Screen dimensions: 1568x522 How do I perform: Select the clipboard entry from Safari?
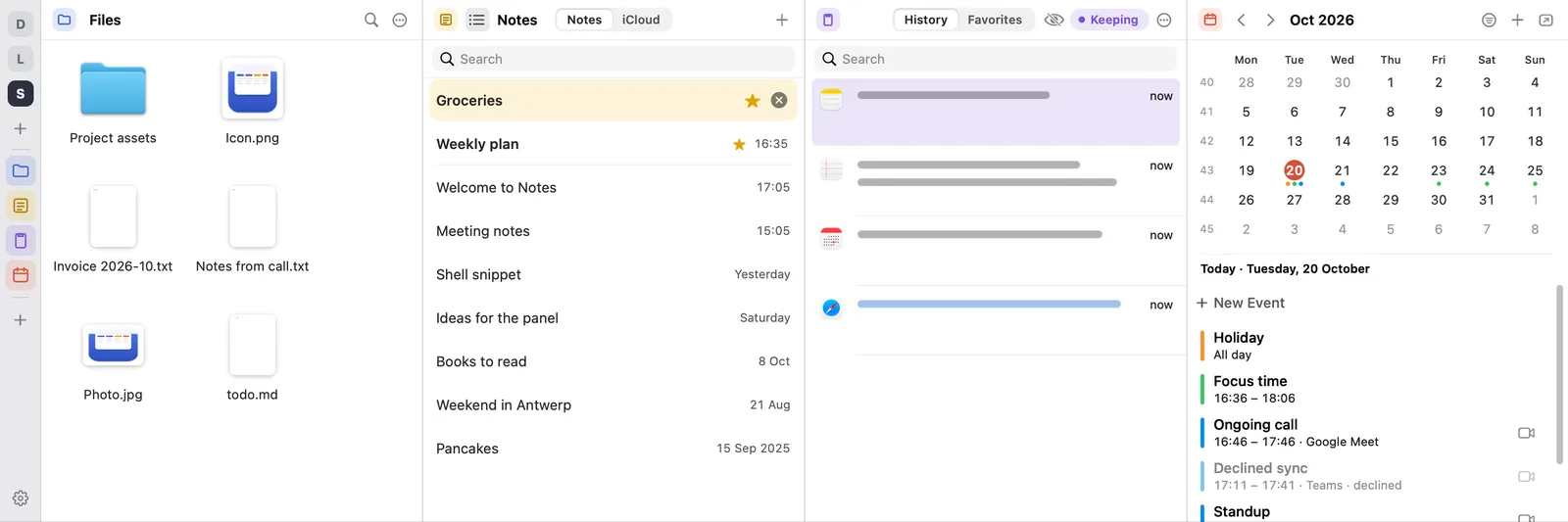(996, 320)
